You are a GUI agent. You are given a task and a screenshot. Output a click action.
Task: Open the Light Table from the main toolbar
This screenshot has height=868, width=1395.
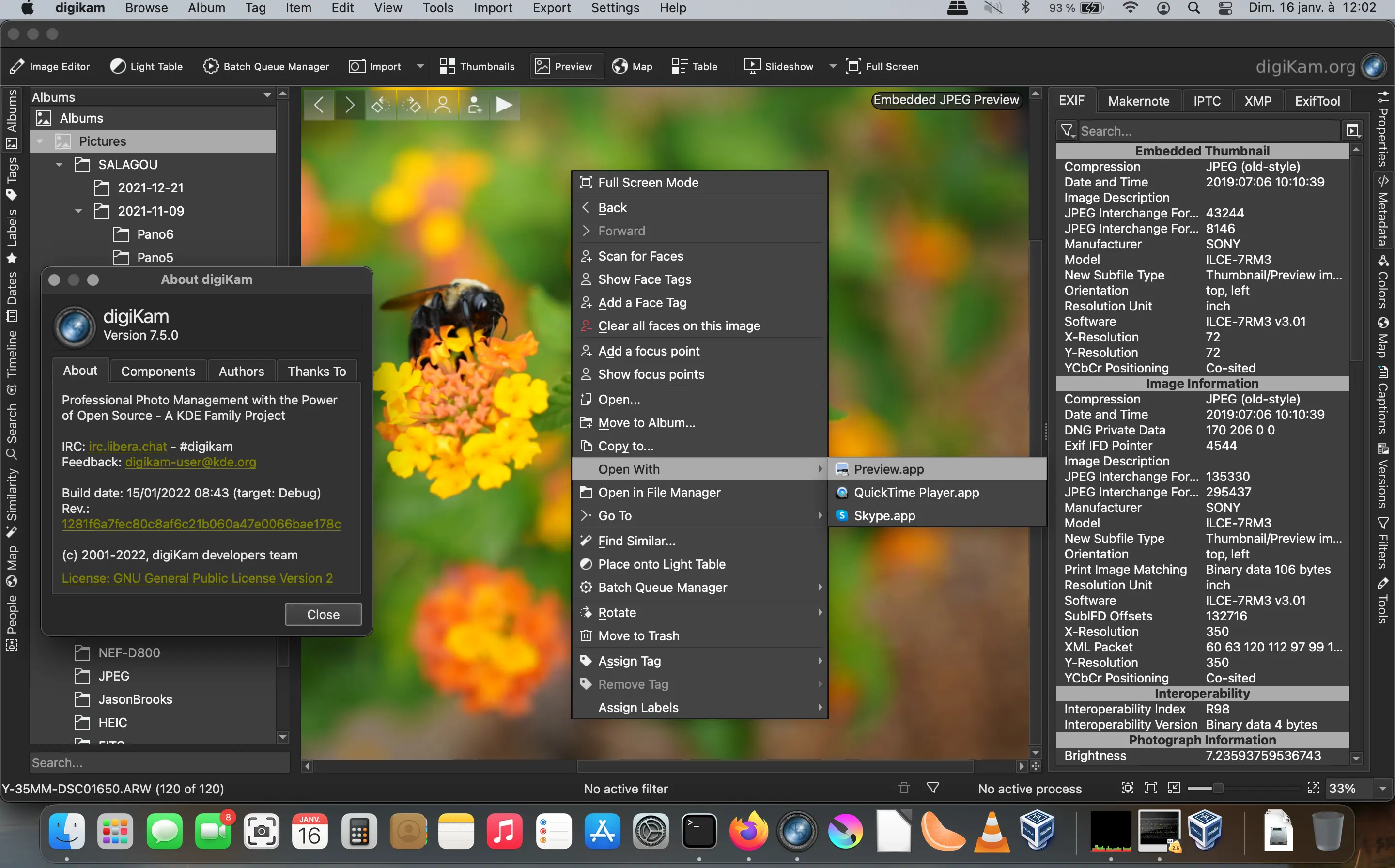pos(146,66)
